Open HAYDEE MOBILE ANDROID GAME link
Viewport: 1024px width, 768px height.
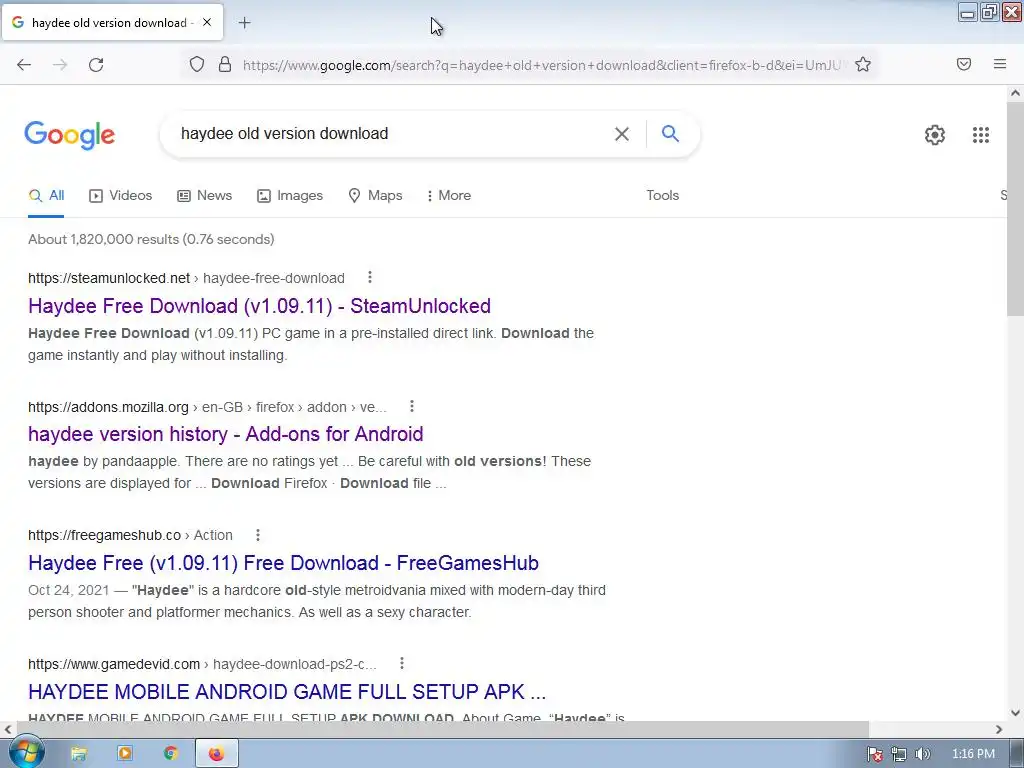coord(287,691)
